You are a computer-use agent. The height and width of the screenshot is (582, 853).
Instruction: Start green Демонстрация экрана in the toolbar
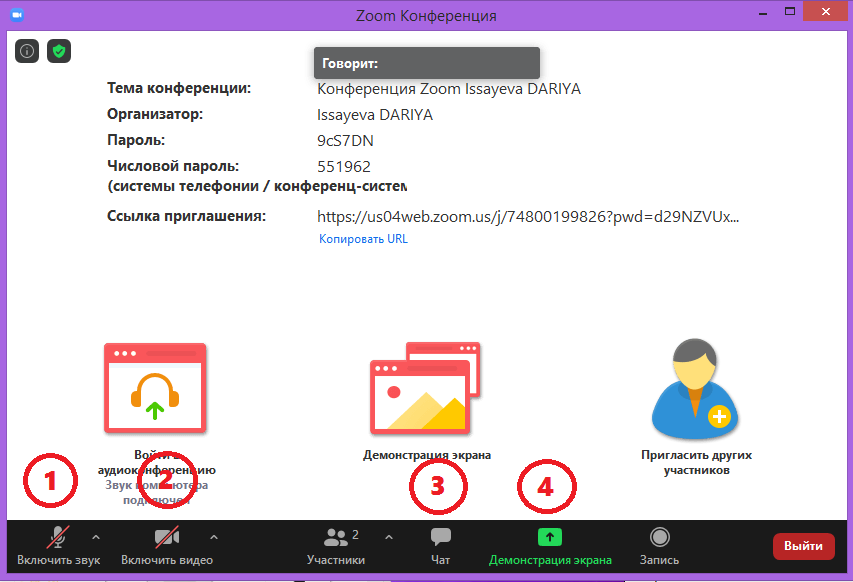[550, 546]
